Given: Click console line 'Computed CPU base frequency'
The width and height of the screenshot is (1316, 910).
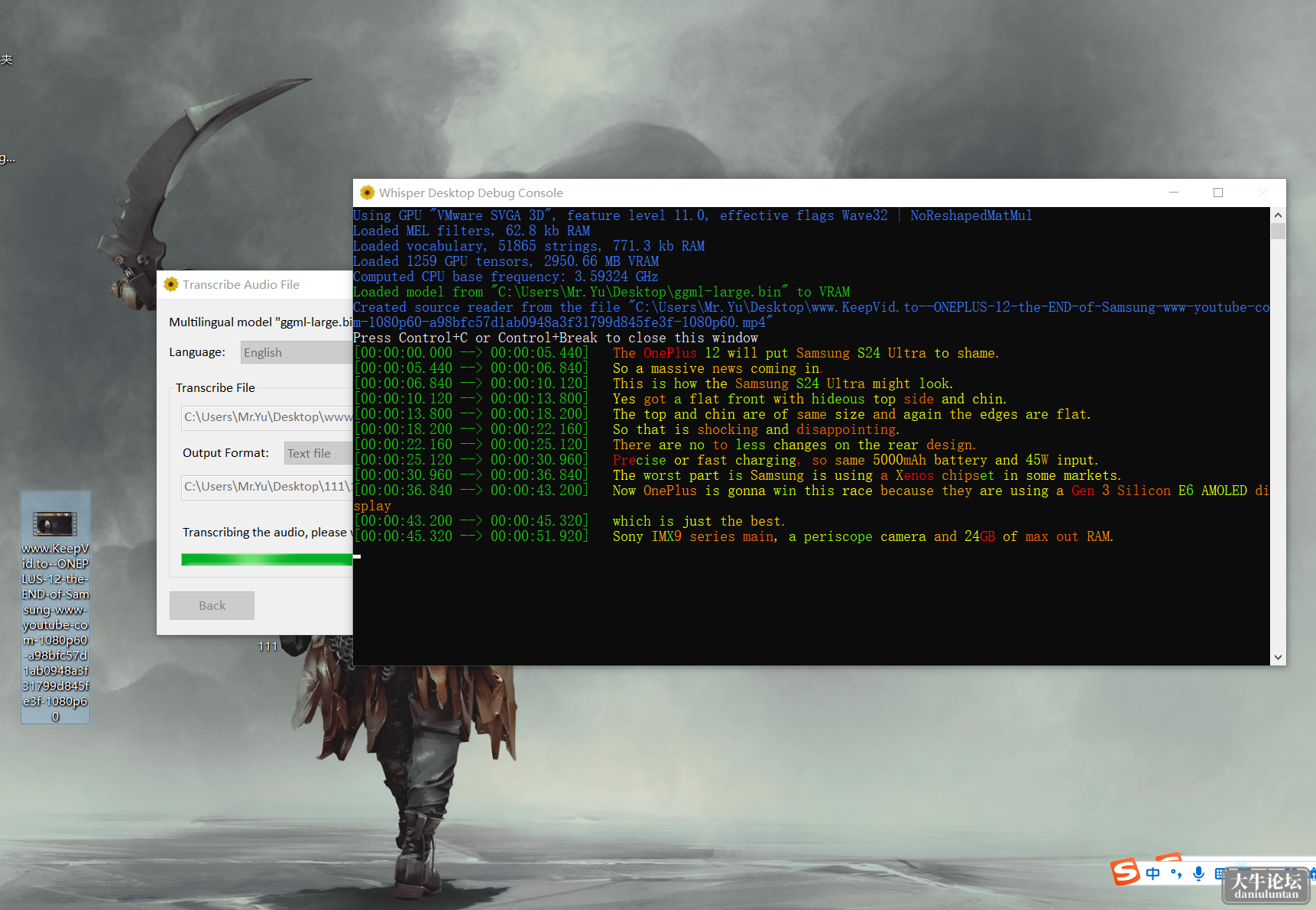Looking at the screenshot, I should click(x=505, y=277).
